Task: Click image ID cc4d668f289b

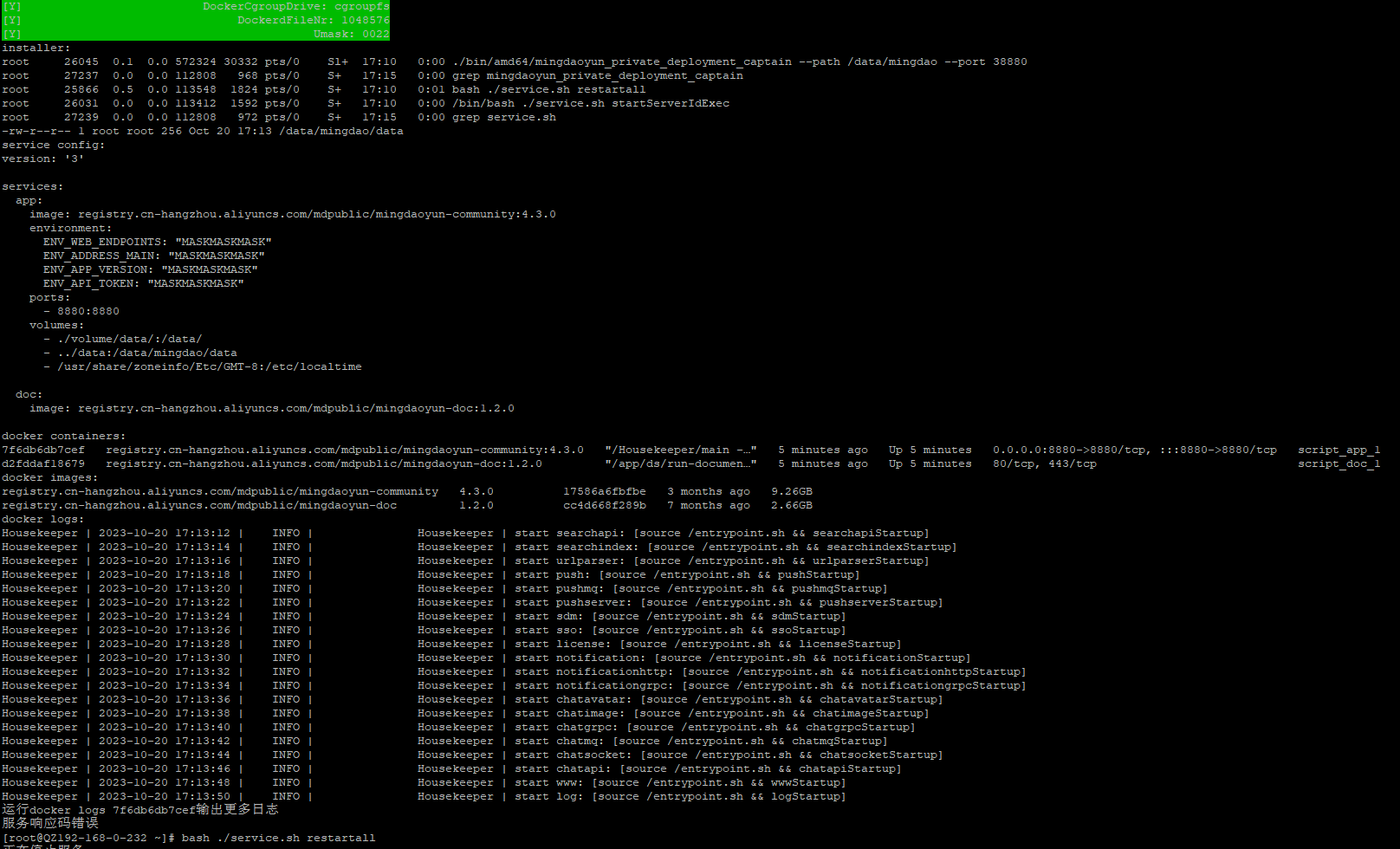Action: pos(605,505)
